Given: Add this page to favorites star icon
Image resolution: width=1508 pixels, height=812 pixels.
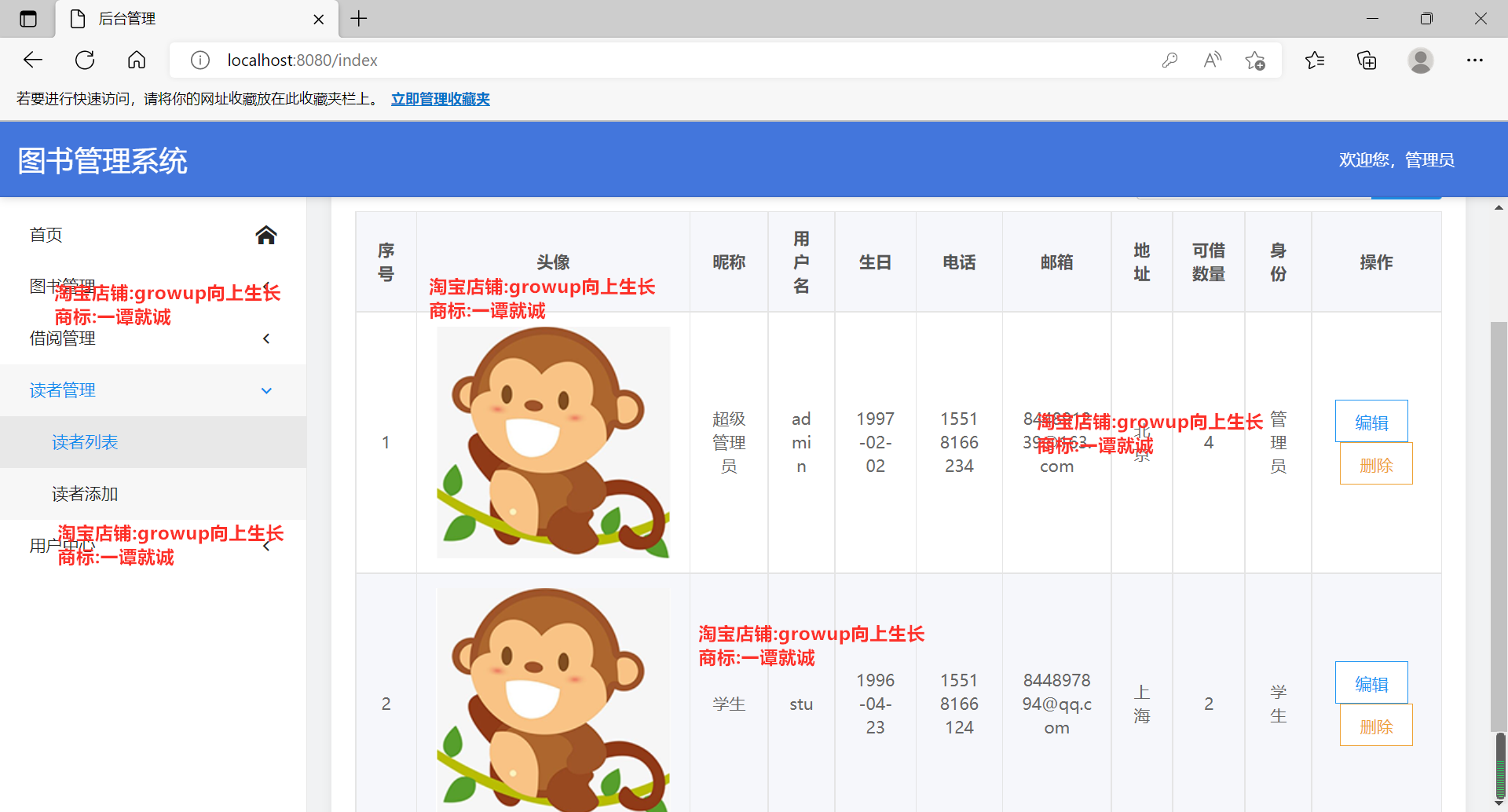Looking at the screenshot, I should point(1255,60).
